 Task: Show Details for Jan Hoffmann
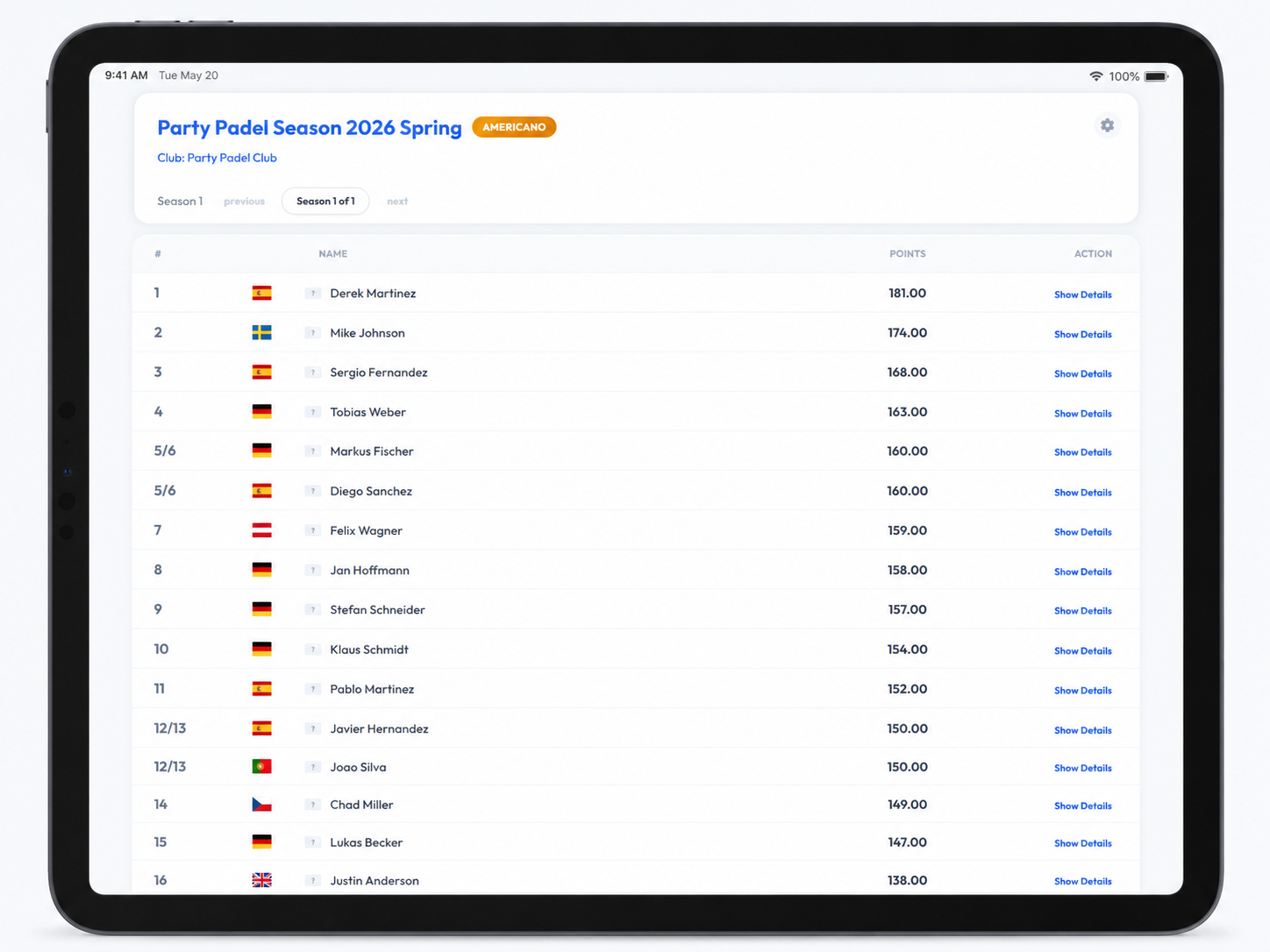[x=1082, y=572]
